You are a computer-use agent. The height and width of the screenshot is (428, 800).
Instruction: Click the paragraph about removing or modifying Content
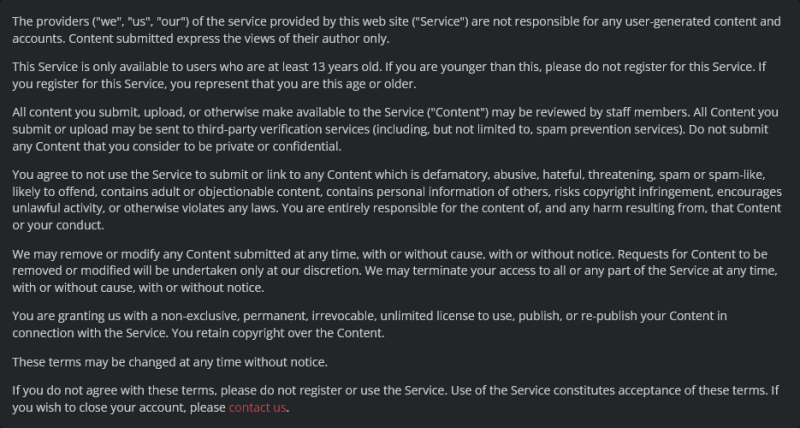coord(395,271)
